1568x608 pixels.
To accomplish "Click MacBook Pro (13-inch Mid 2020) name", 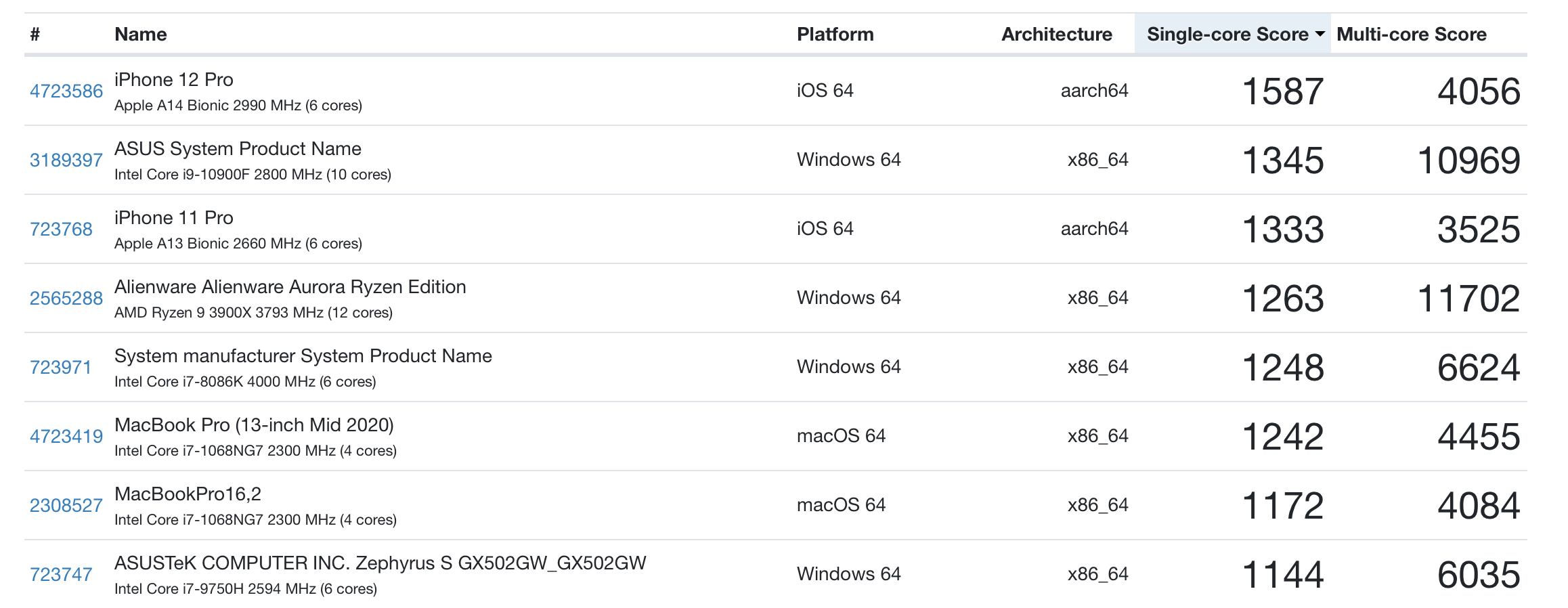I will (x=254, y=425).
